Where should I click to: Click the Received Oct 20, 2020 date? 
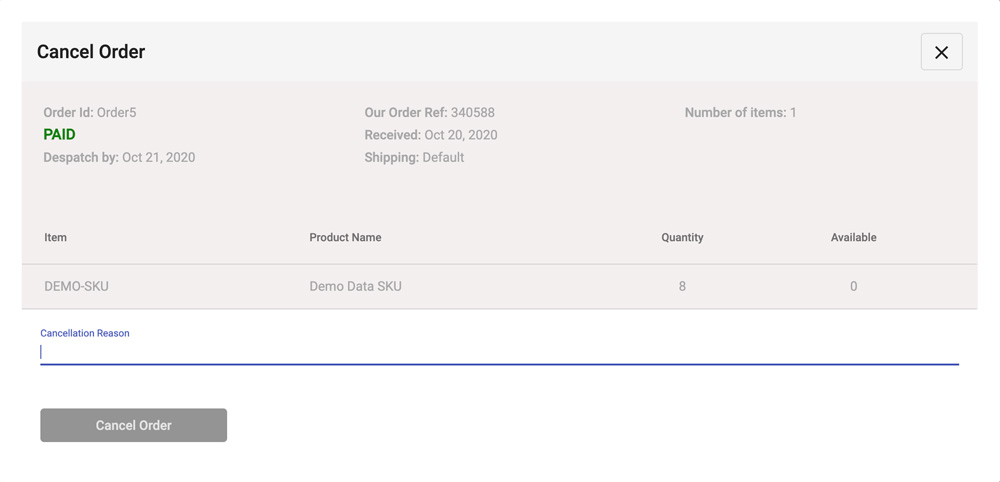click(x=431, y=135)
